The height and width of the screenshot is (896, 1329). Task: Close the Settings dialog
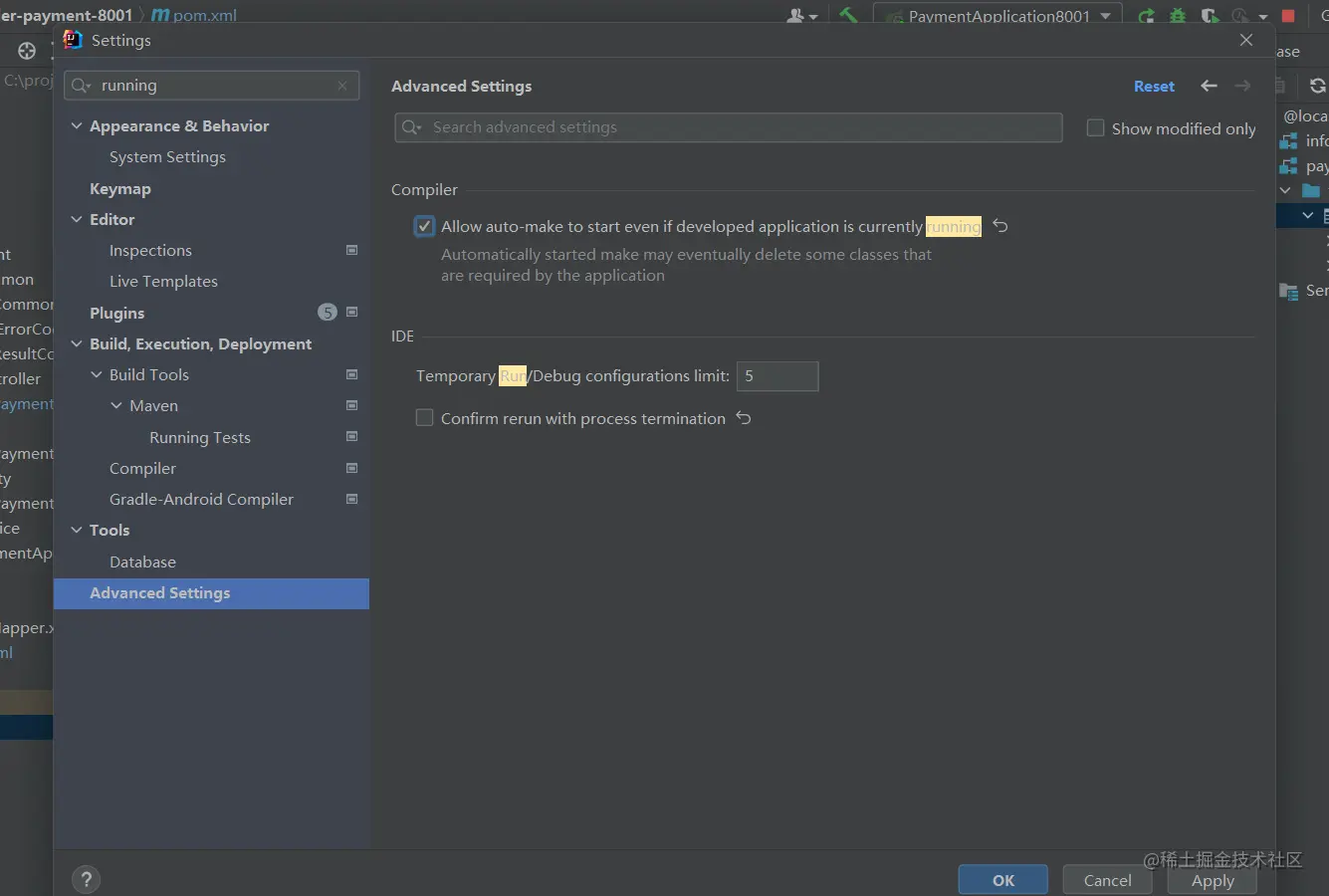pyautogui.click(x=1246, y=40)
